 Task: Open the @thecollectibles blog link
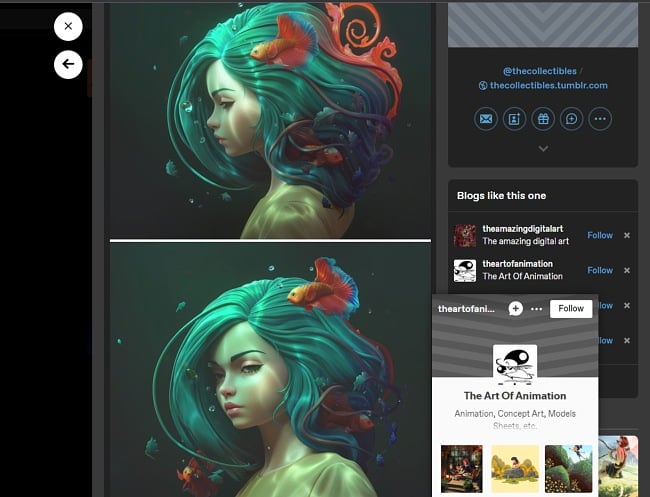point(539,71)
